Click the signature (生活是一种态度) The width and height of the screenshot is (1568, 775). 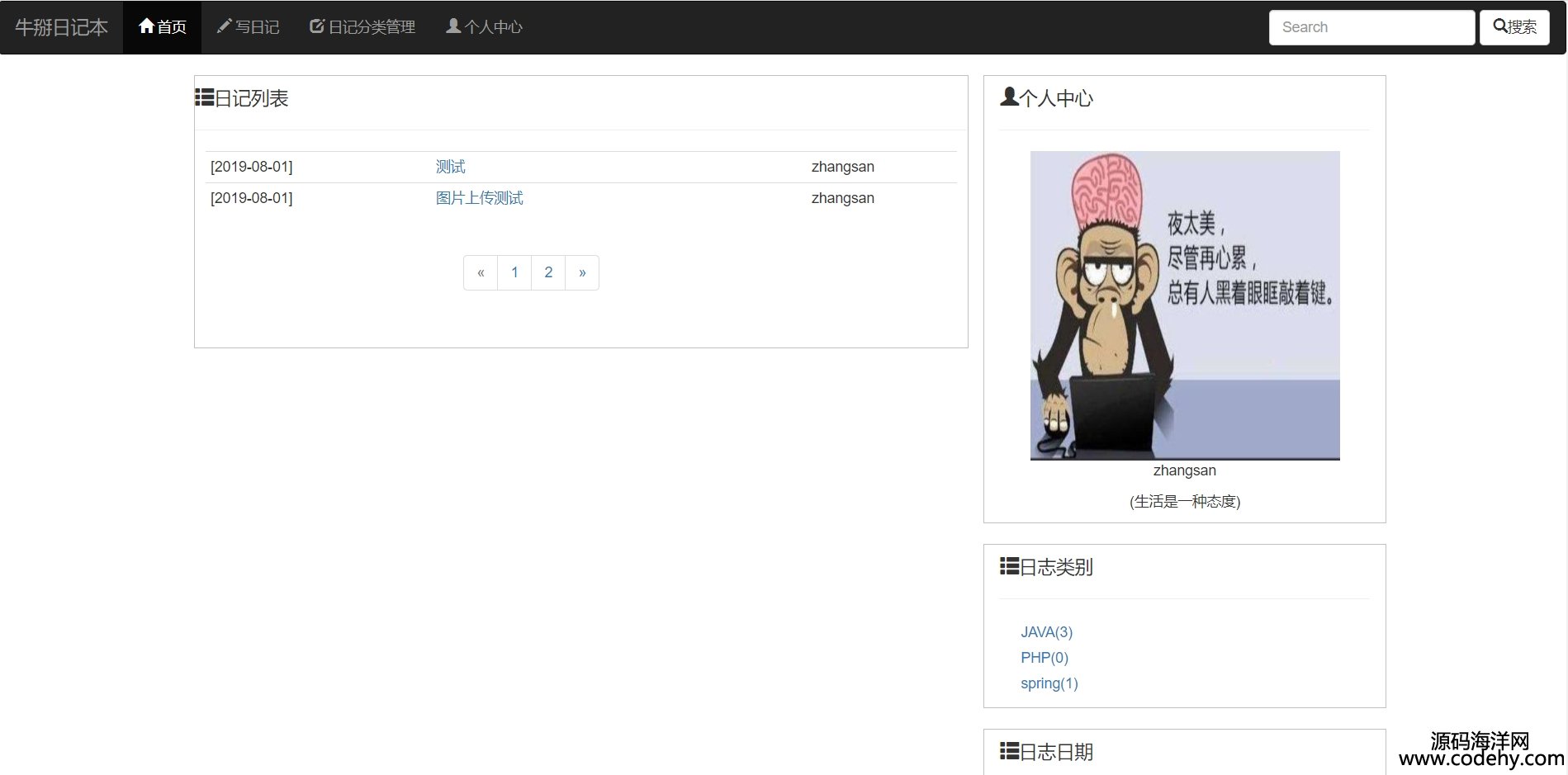click(x=1185, y=501)
